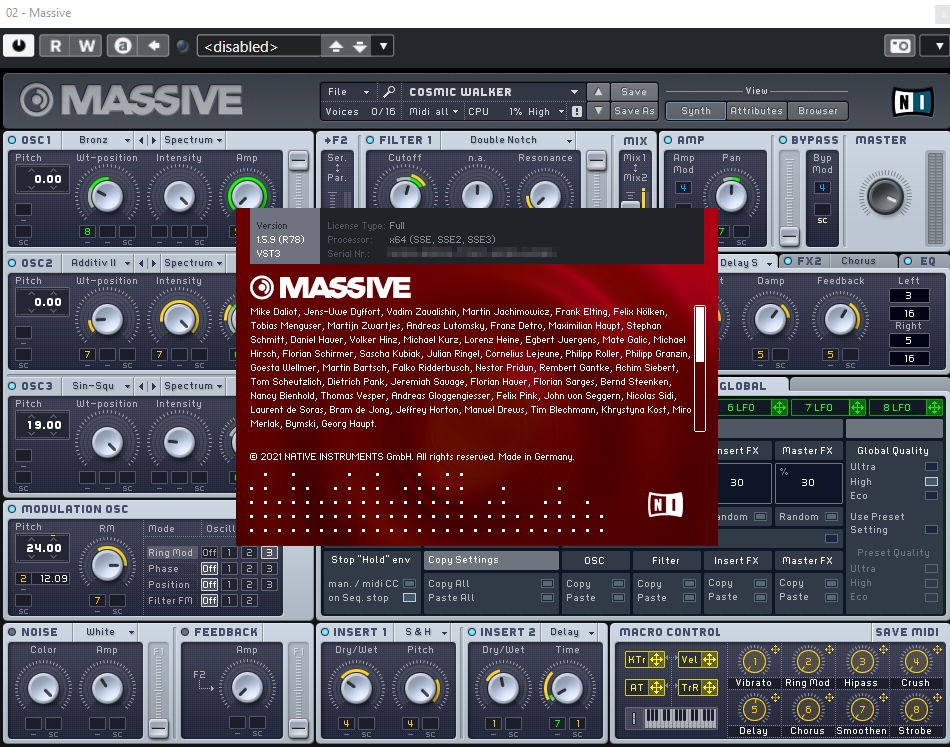Open Noise White type dropdown

106,632
